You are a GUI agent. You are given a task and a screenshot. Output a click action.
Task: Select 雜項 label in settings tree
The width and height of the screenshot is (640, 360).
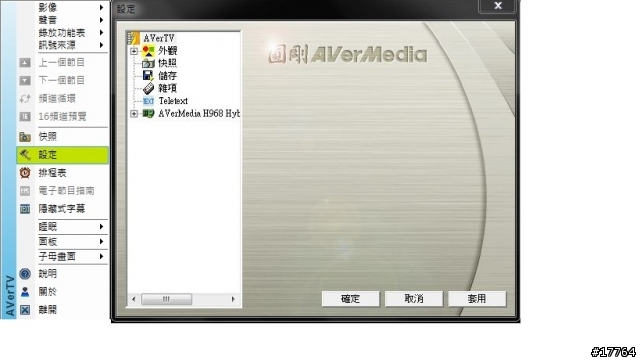(x=167, y=88)
